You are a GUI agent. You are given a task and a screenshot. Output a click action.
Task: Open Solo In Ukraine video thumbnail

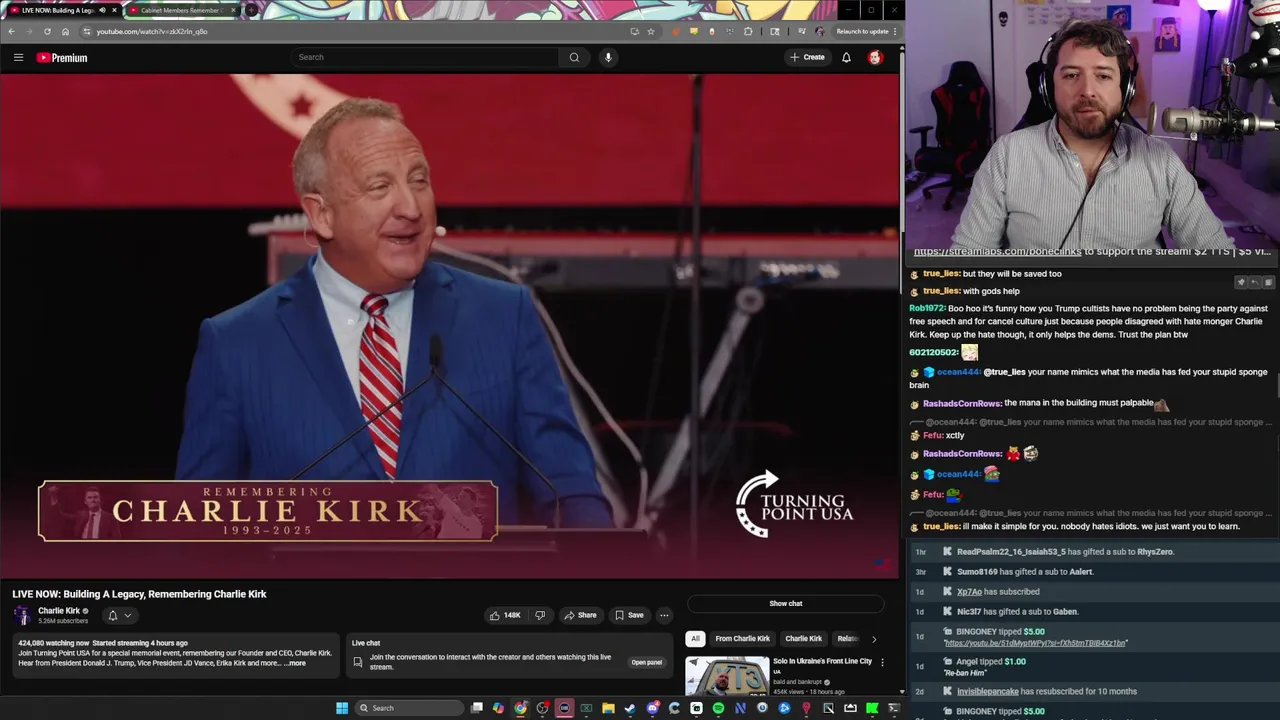tap(727, 676)
